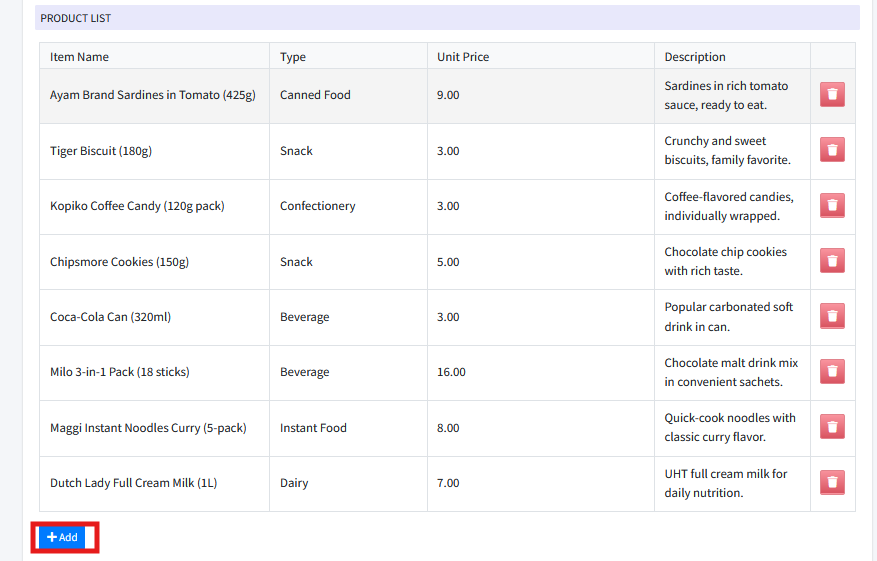Click the Dairy type cell
The height and width of the screenshot is (561, 877).
tap(294, 483)
